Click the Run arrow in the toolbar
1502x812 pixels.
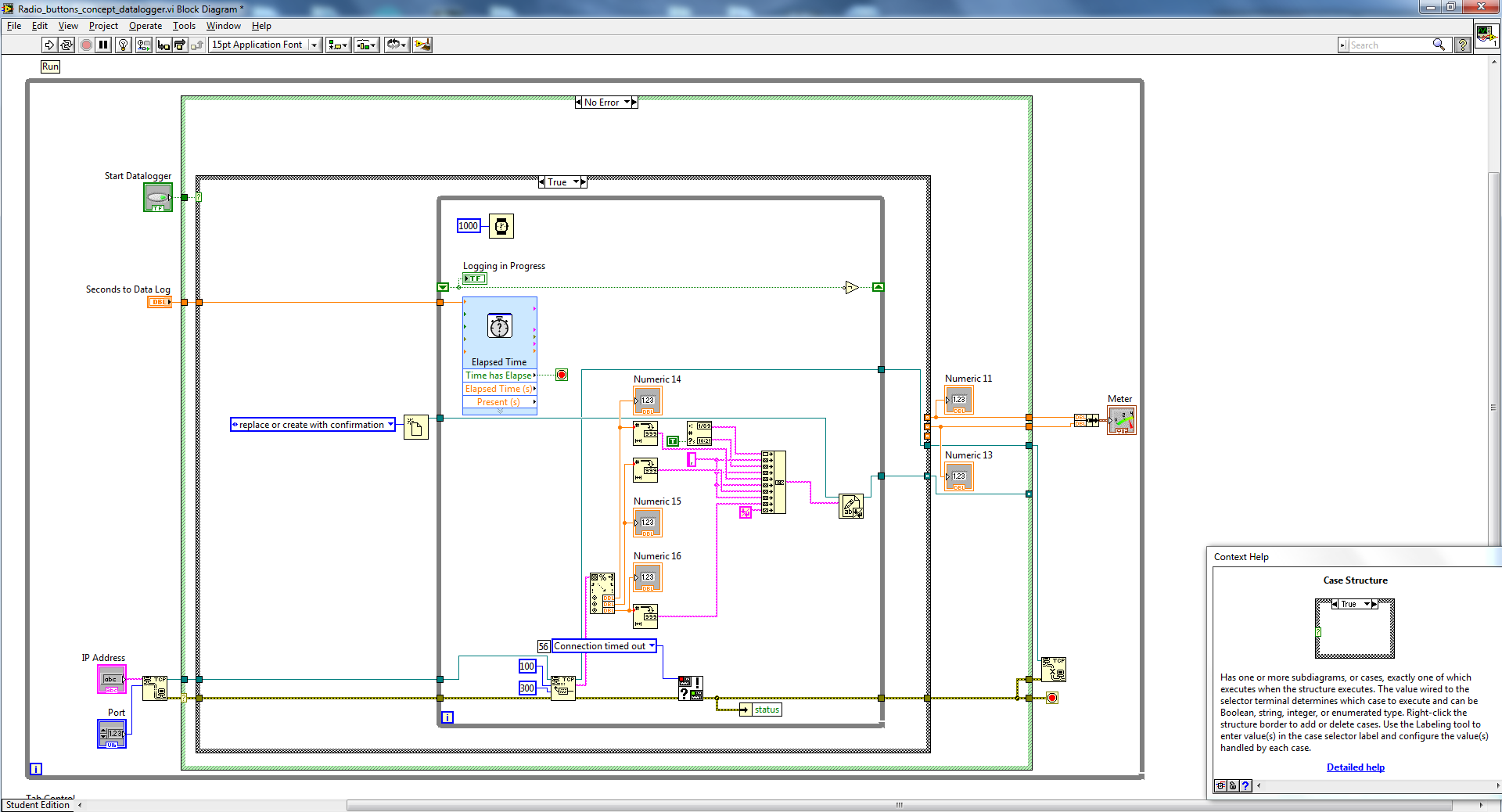(x=49, y=45)
